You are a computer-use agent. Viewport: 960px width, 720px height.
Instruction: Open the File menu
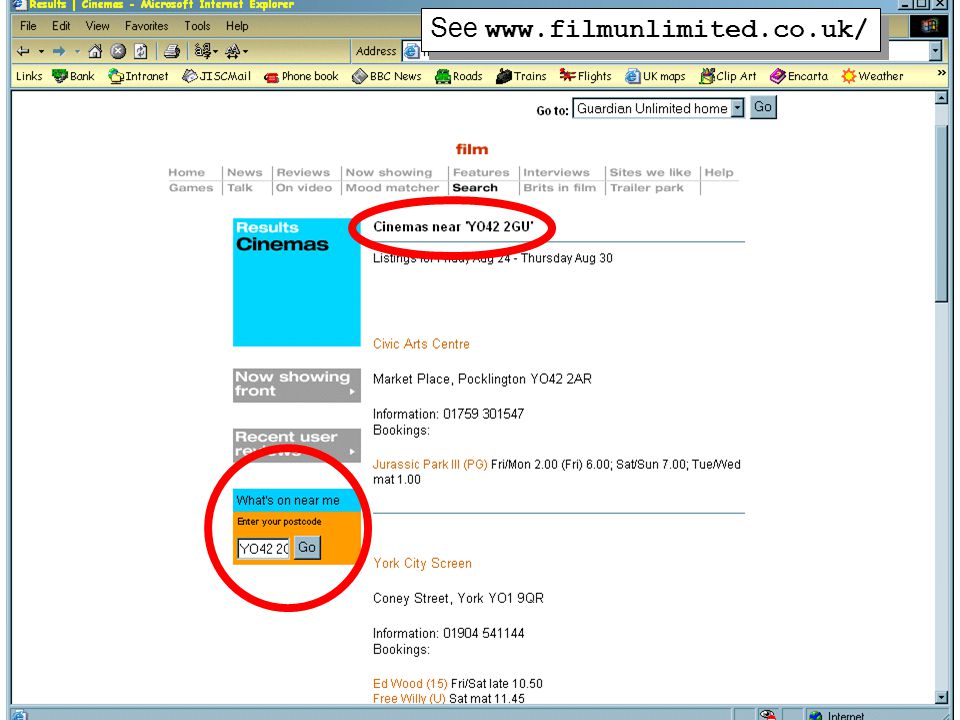point(28,26)
